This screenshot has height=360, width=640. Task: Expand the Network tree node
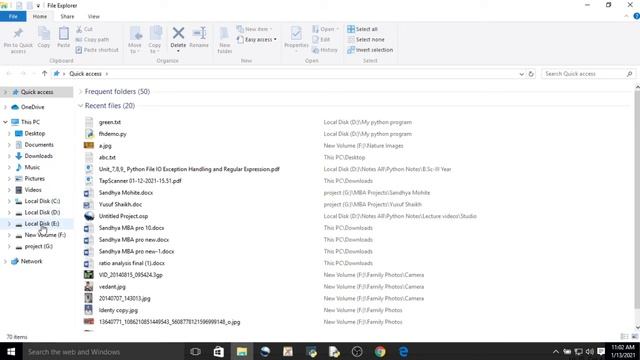click(x=5, y=261)
